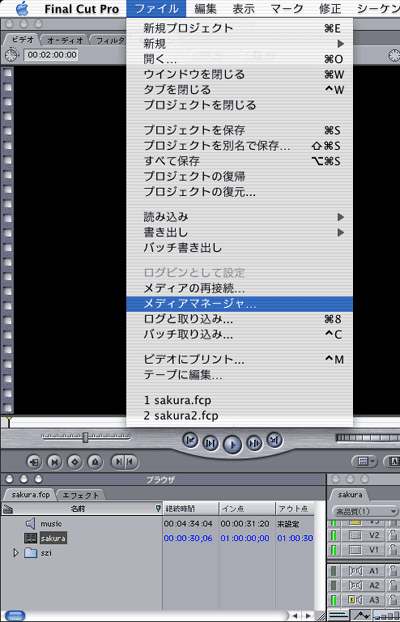Open the 書き出し submenu
Image resolution: width=400 pixels, height=622 pixels.
pyautogui.click(x=239, y=232)
